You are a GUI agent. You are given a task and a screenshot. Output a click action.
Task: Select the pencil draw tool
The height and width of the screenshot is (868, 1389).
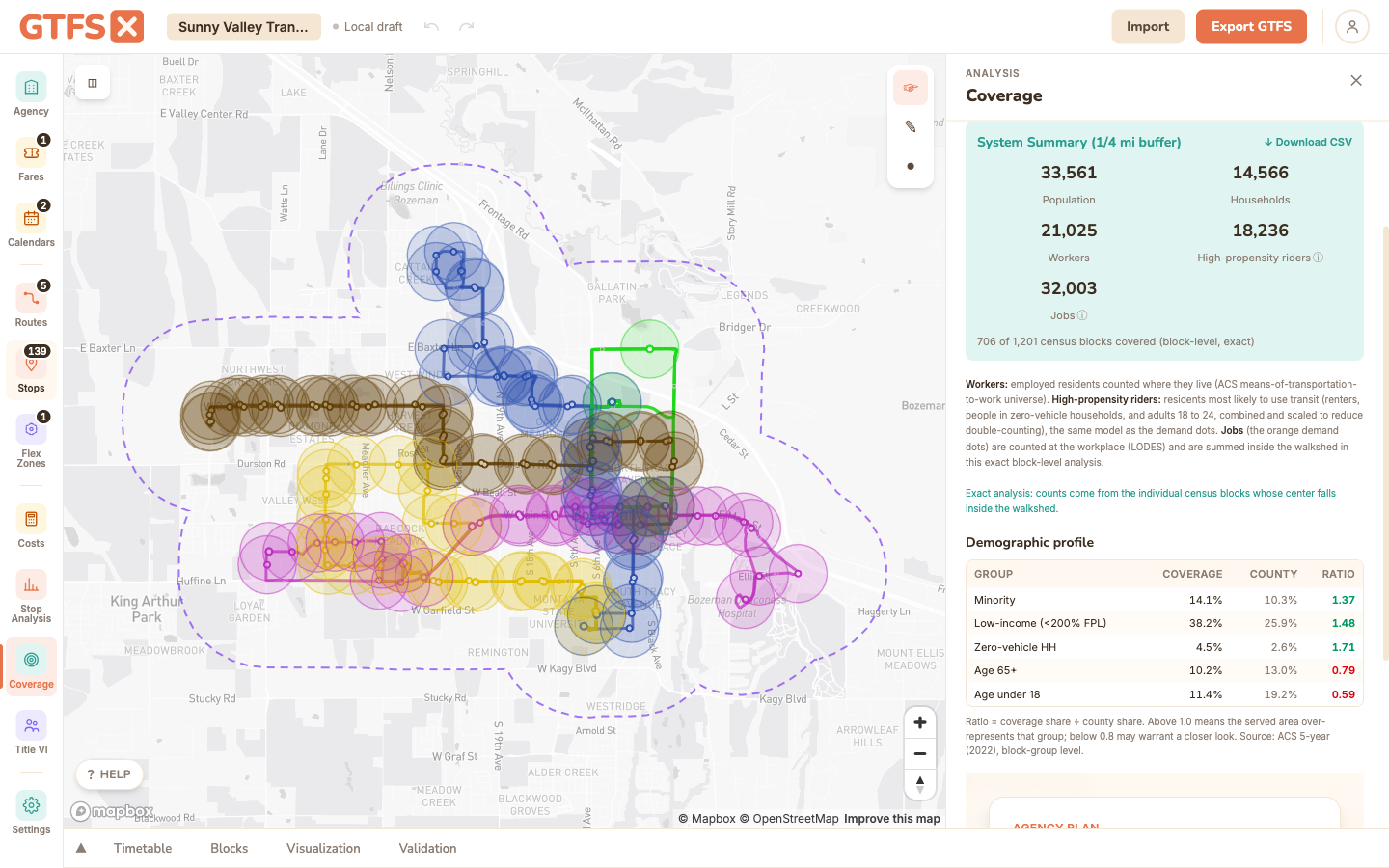[x=910, y=126]
